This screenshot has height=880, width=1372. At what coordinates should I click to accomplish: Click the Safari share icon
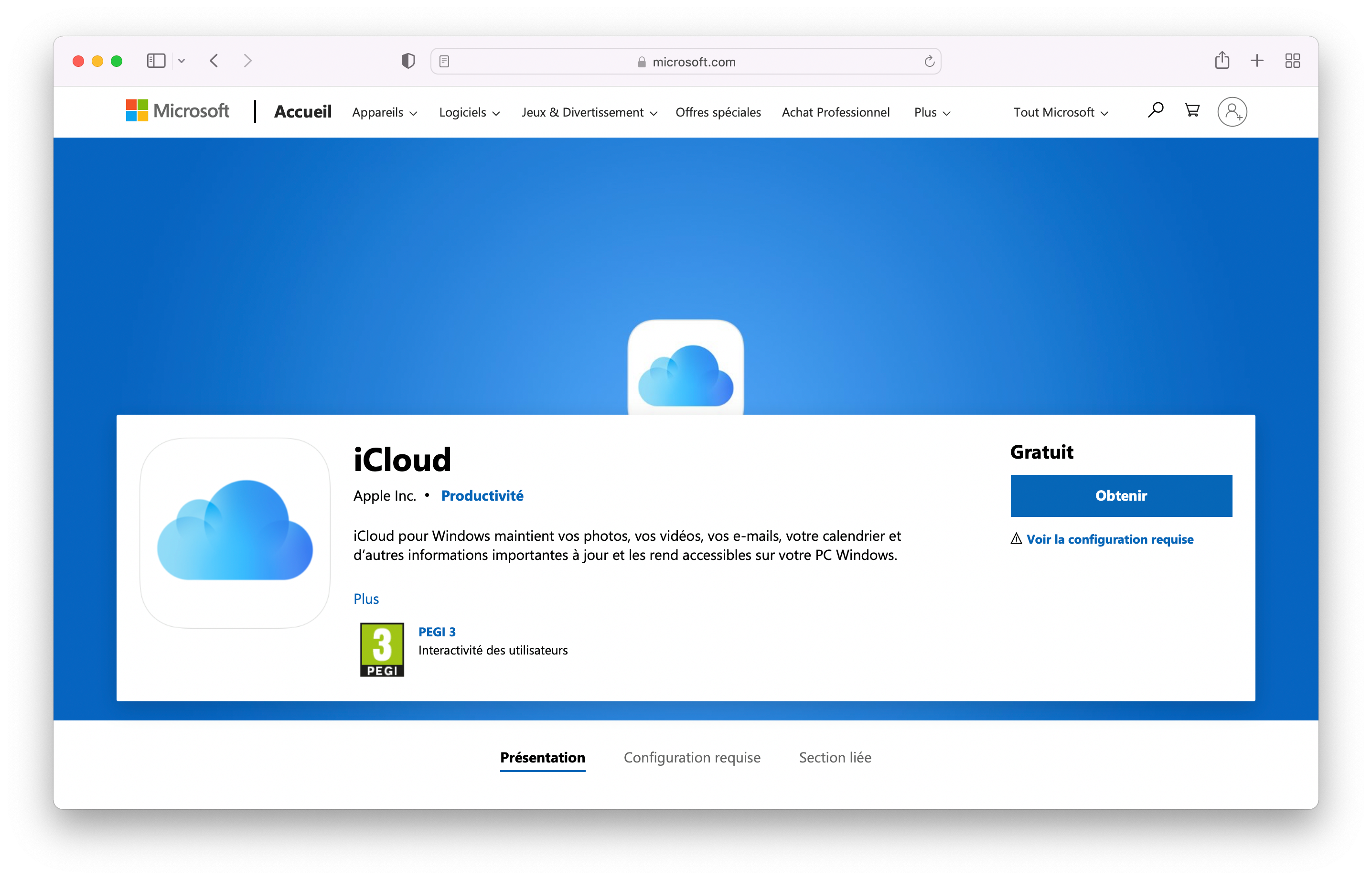pos(1222,60)
